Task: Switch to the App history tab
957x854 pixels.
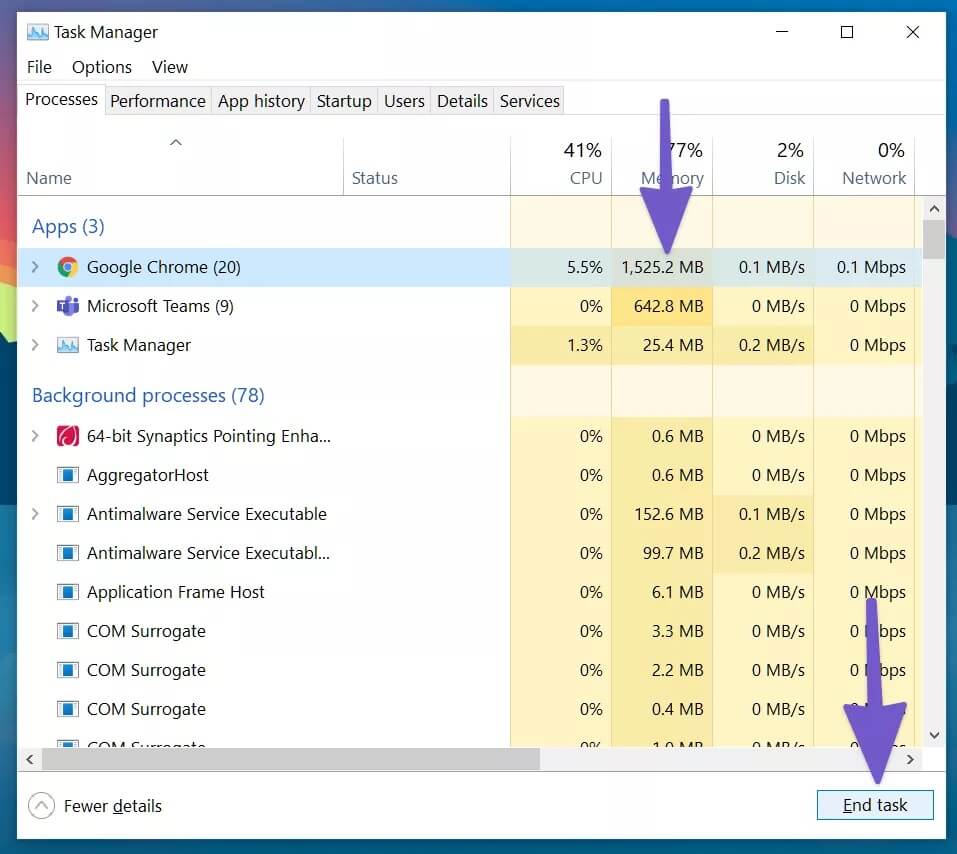Action: tap(261, 101)
